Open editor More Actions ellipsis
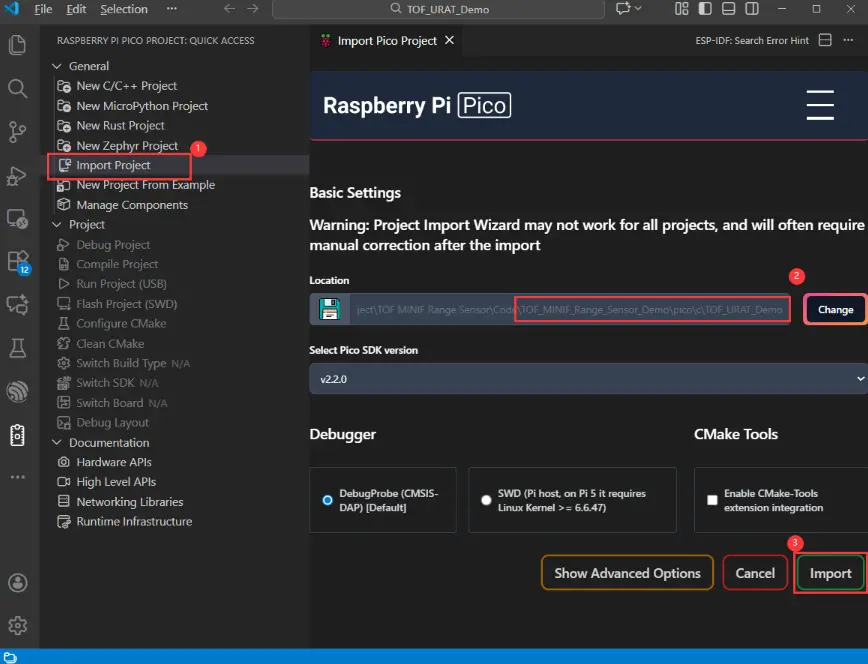Screen dimensions: 868x664 (x=848, y=40)
